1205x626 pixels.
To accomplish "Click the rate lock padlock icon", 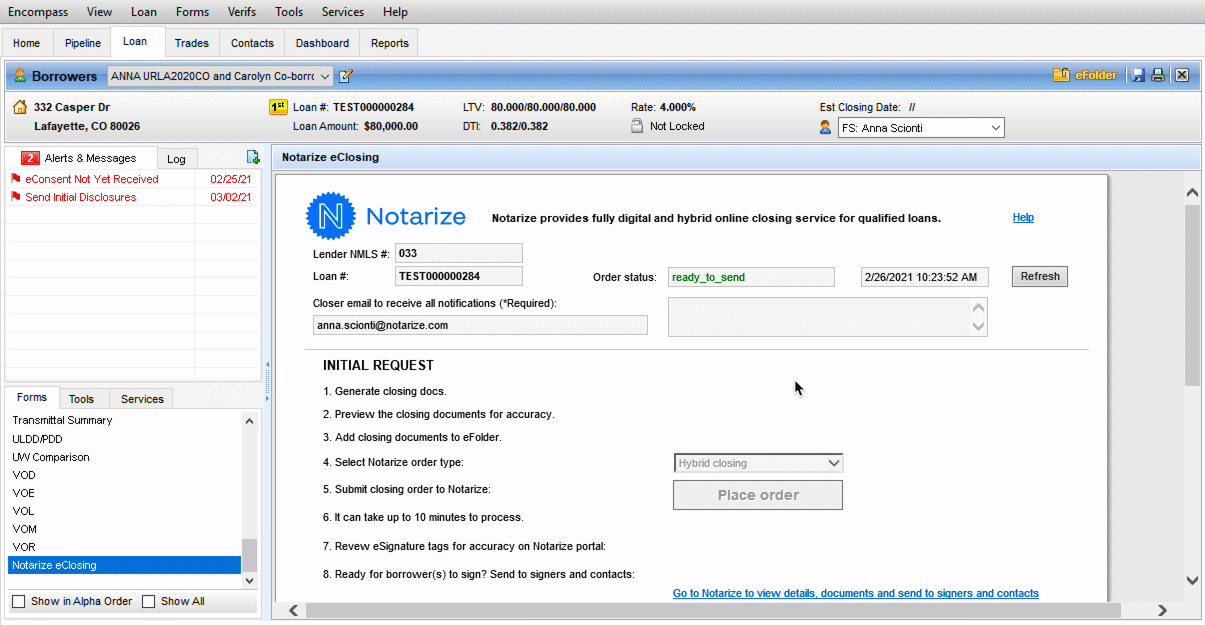I will coord(637,126).
